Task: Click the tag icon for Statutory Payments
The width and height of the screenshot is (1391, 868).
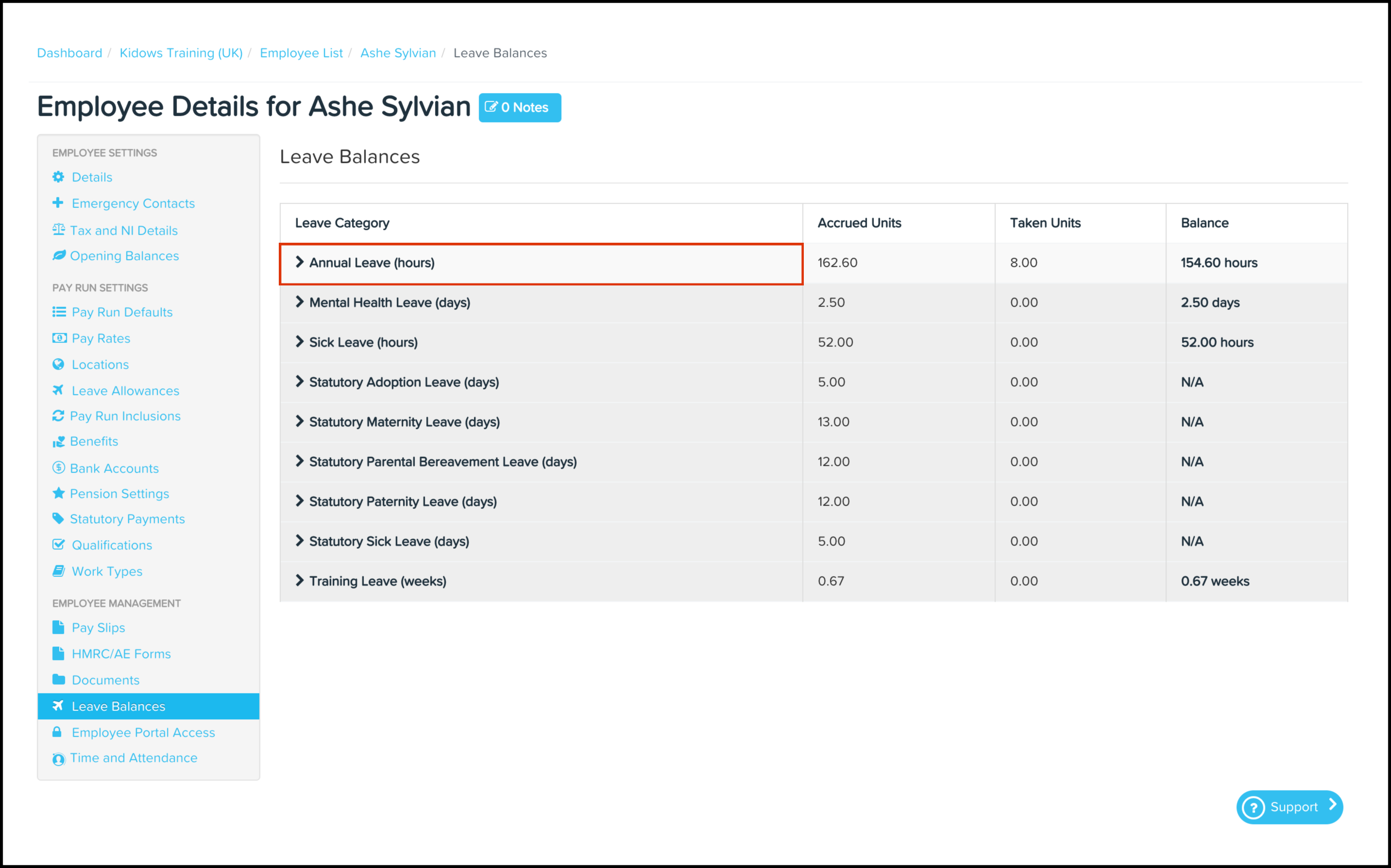Action: click(58, 518)
